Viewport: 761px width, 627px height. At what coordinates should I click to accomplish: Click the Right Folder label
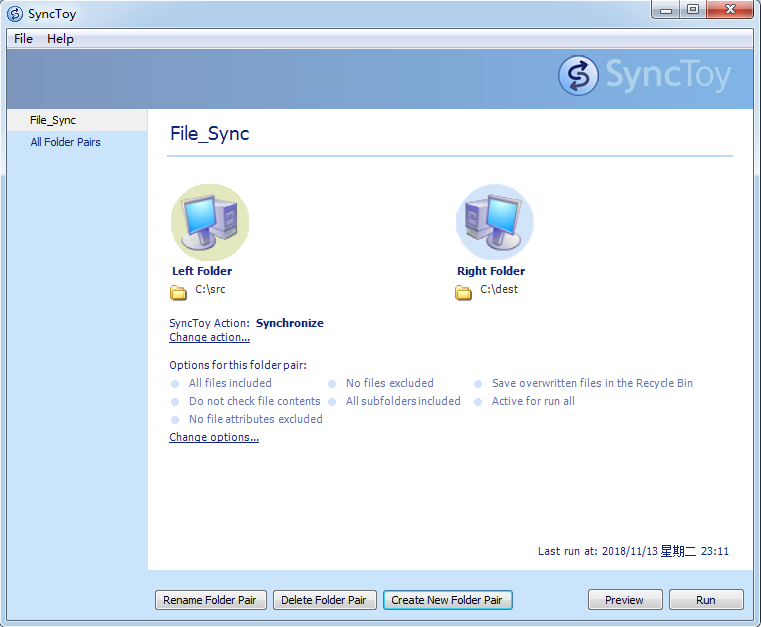pyautogui.click(x=491, y=271)
